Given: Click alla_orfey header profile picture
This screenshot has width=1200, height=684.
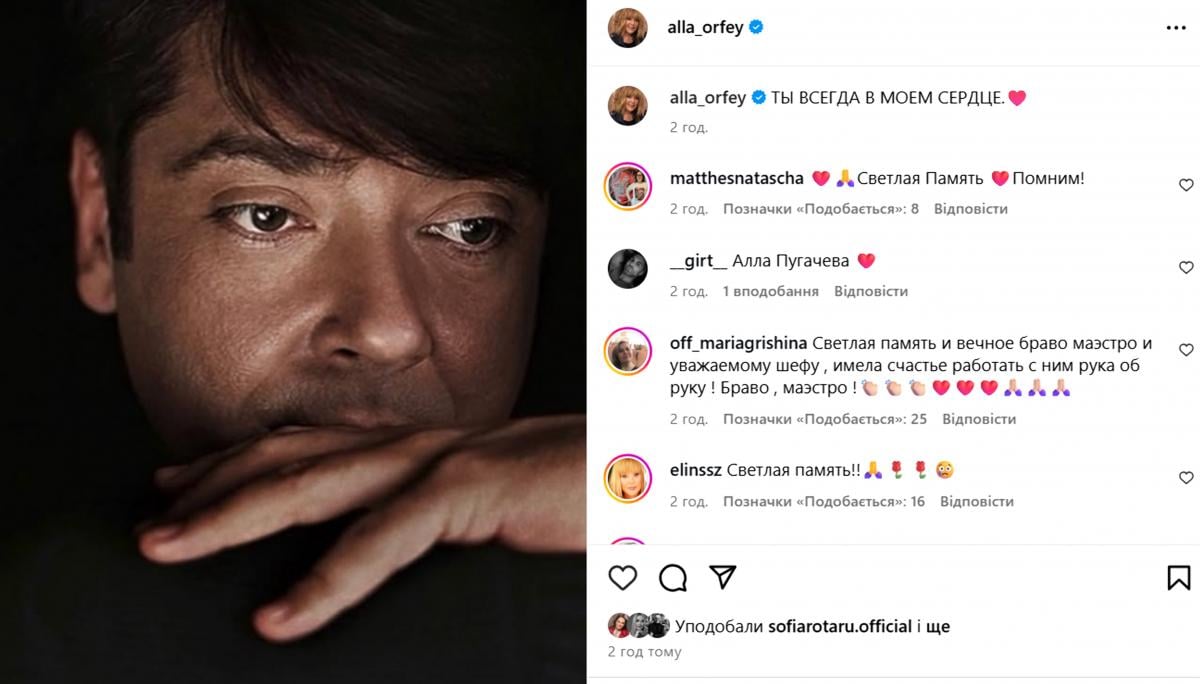Looking at the screenshot, I should tap(628, 27).
